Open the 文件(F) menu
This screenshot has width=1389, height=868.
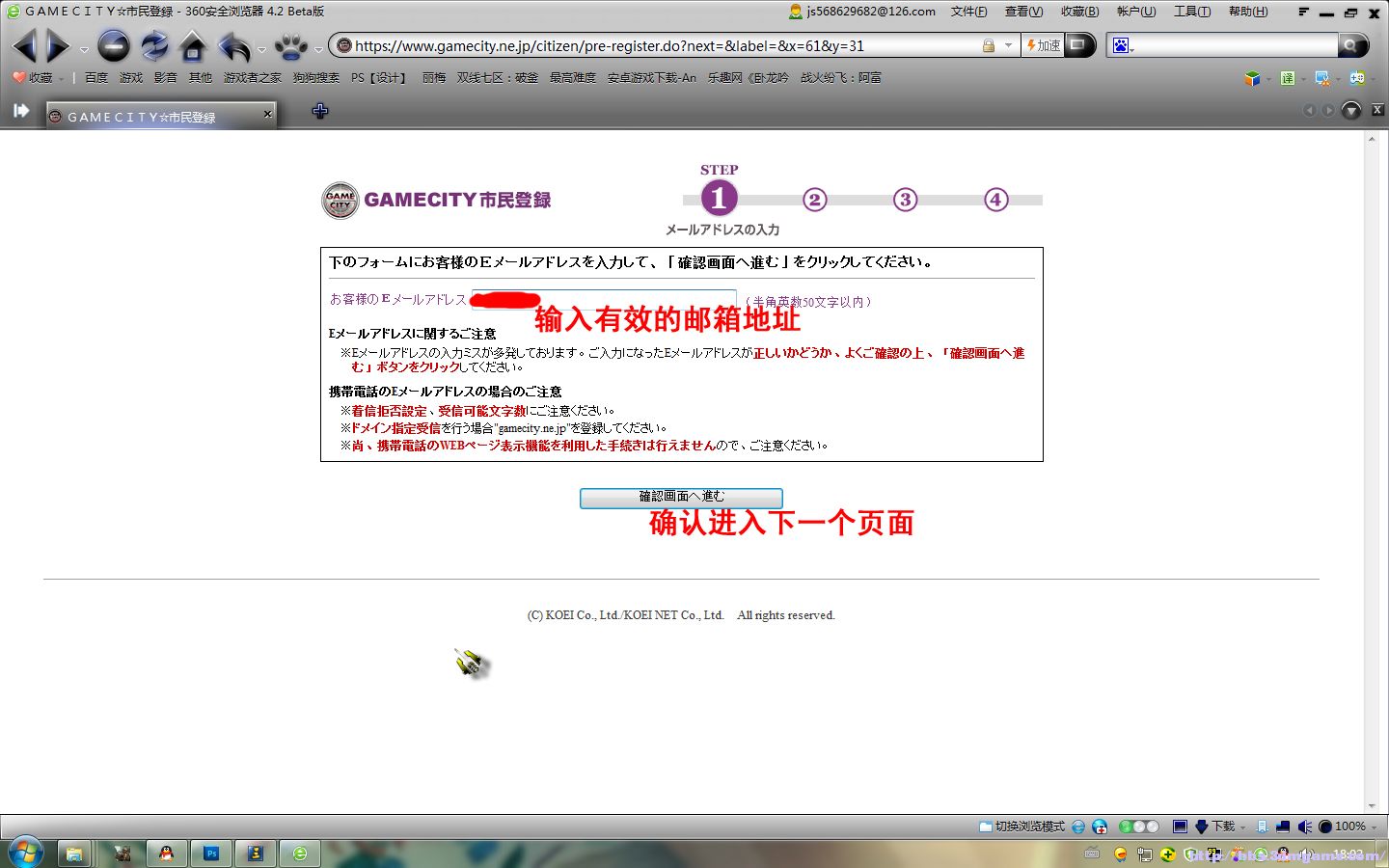pyautogui.click(x=968, y=12)
